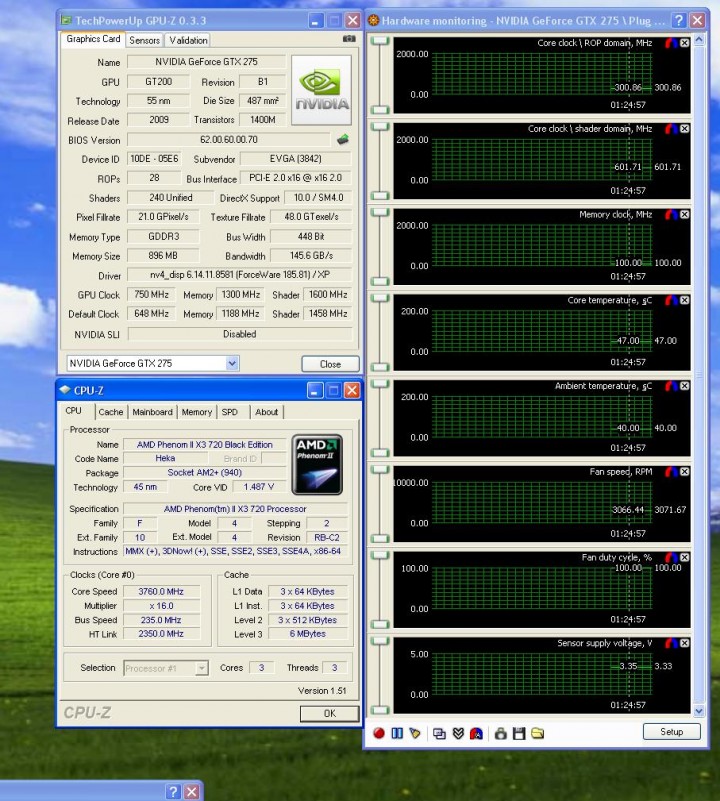This screenshot has width=720, height=801.
Task: Remove the Memory clock graph with its X
Action: 684,215
